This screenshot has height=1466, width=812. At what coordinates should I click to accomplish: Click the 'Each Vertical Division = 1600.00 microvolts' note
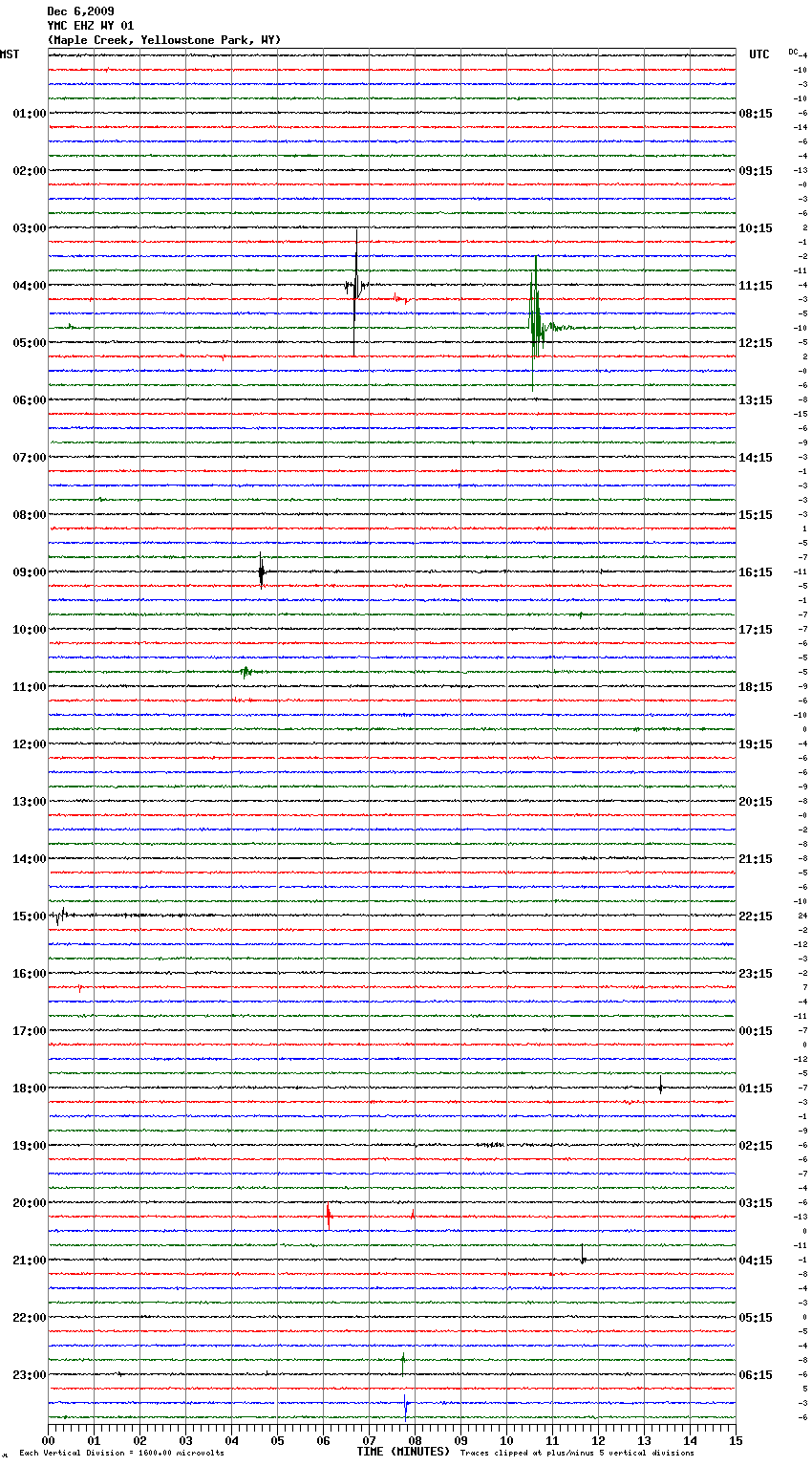click(121, 1454)
